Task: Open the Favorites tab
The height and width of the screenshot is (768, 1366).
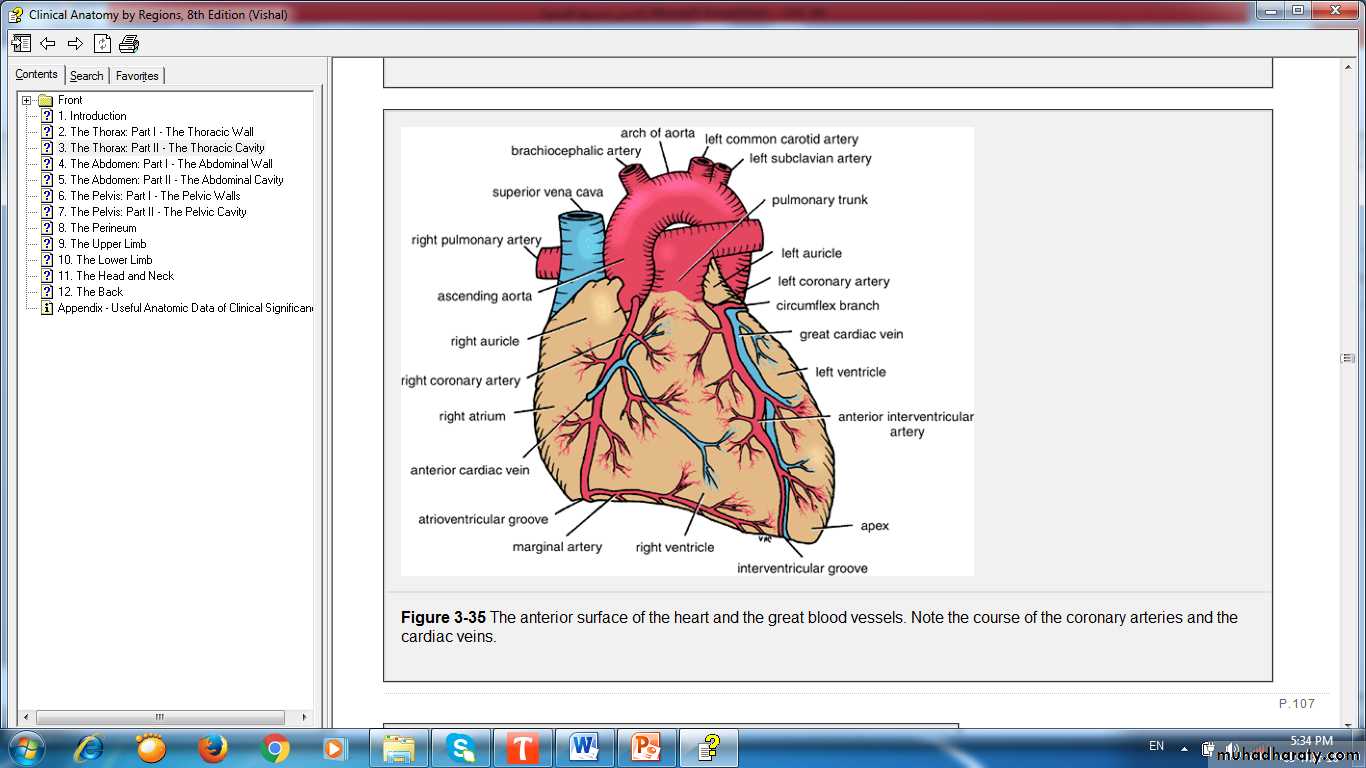Action: pyautogui.click(x=137, y=75)
